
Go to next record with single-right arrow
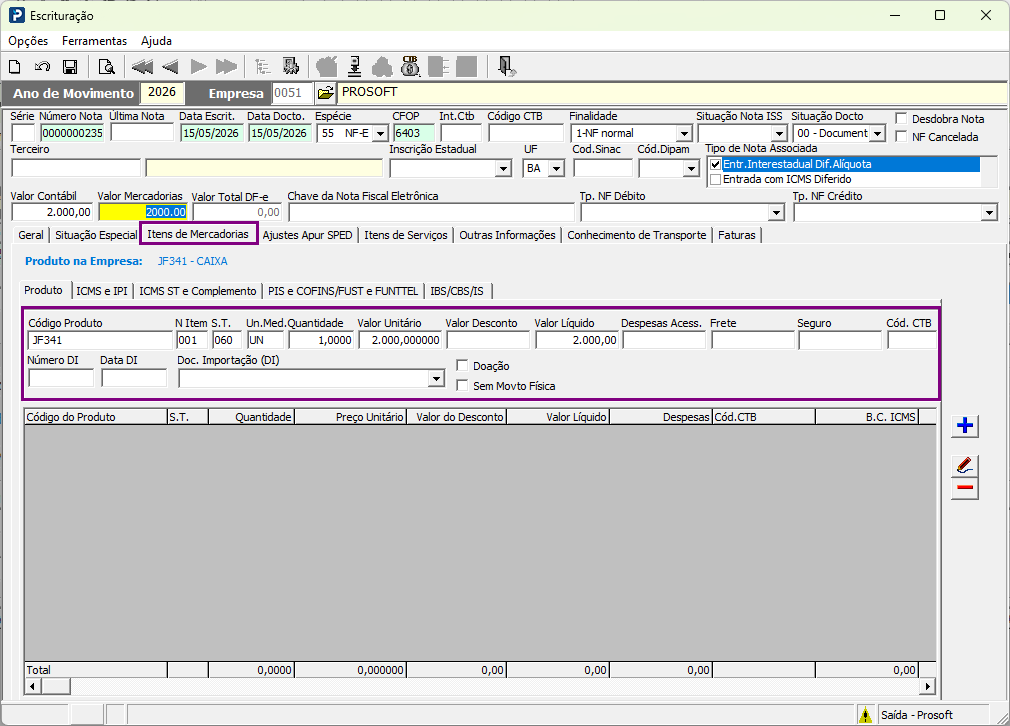(198, 67)
